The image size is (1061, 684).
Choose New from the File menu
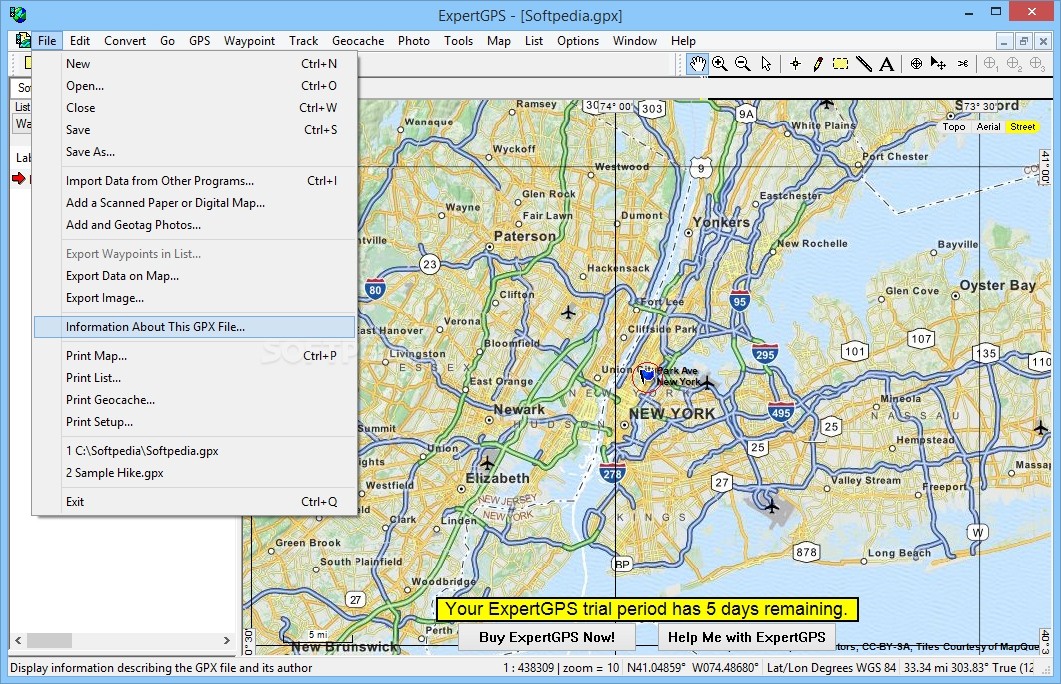pyautogui.click(x=195, y=64)
